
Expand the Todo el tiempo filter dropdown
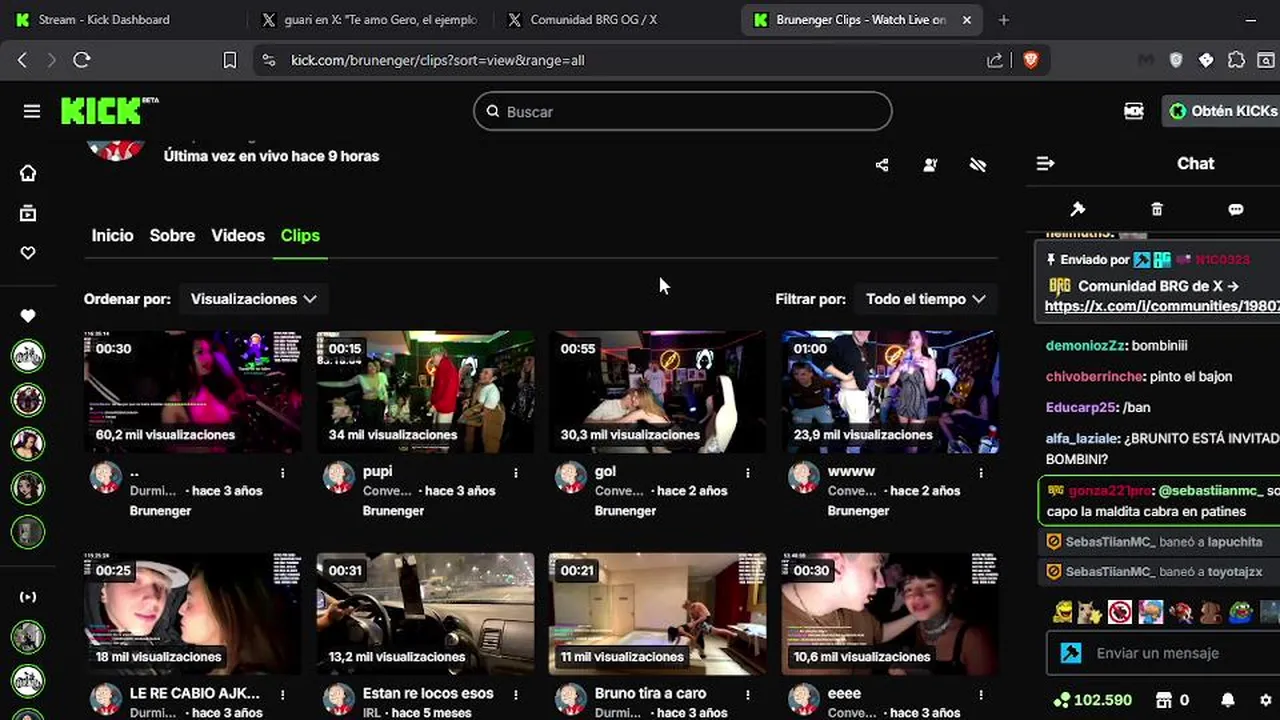coord(925,299)
